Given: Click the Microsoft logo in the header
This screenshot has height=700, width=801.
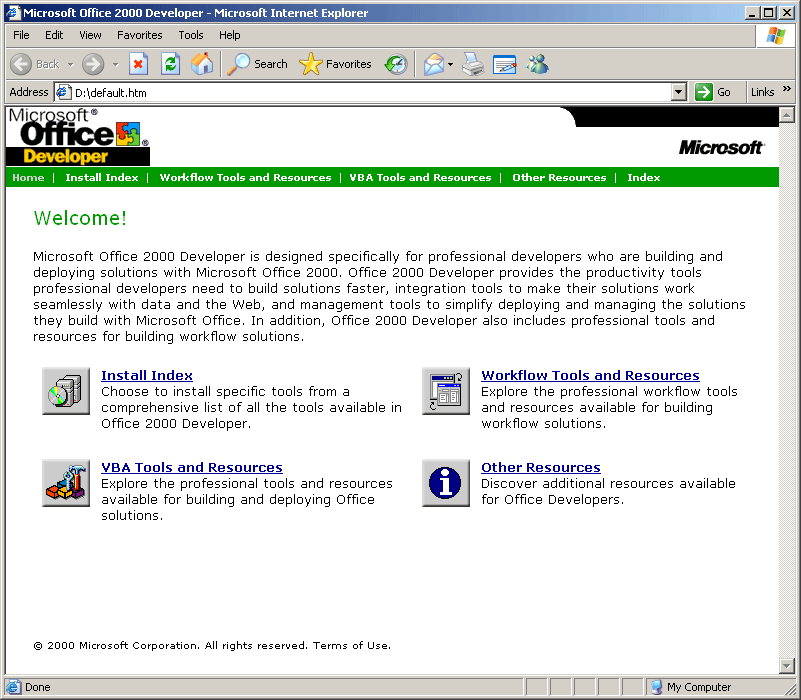Looking at the screenshot, I should point(721,148).
